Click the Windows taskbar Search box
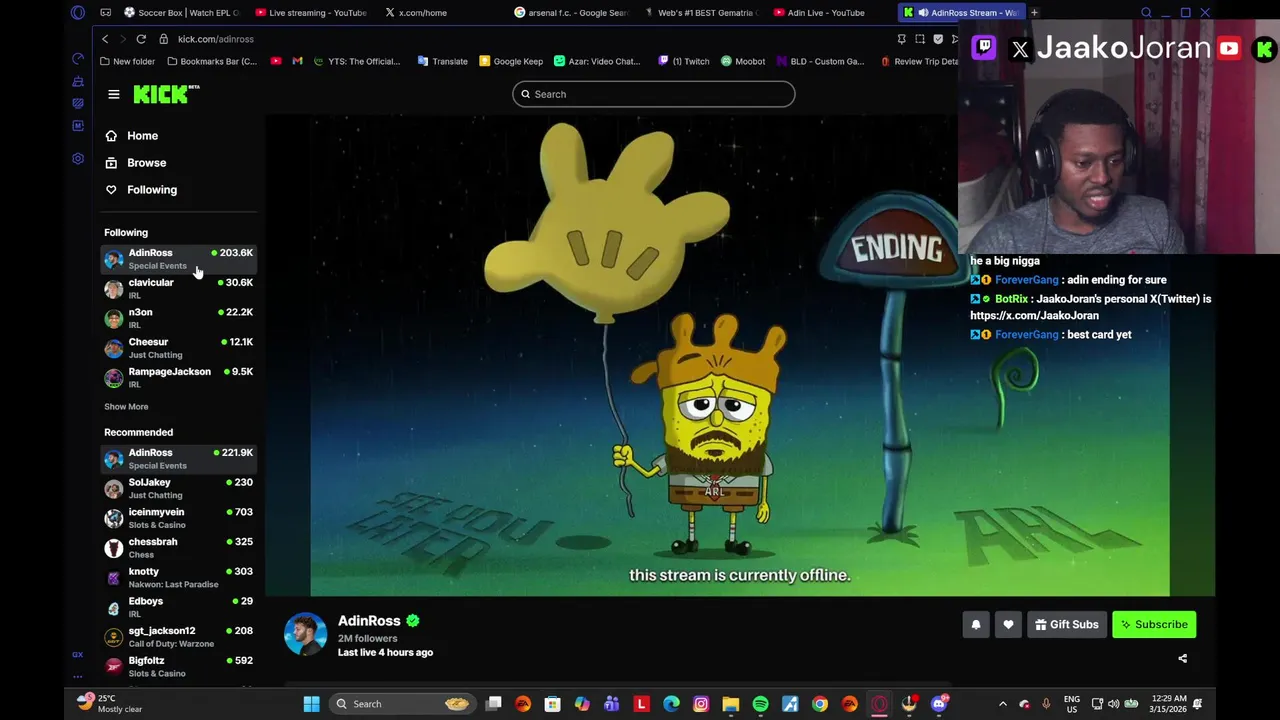 click(402, 705)
